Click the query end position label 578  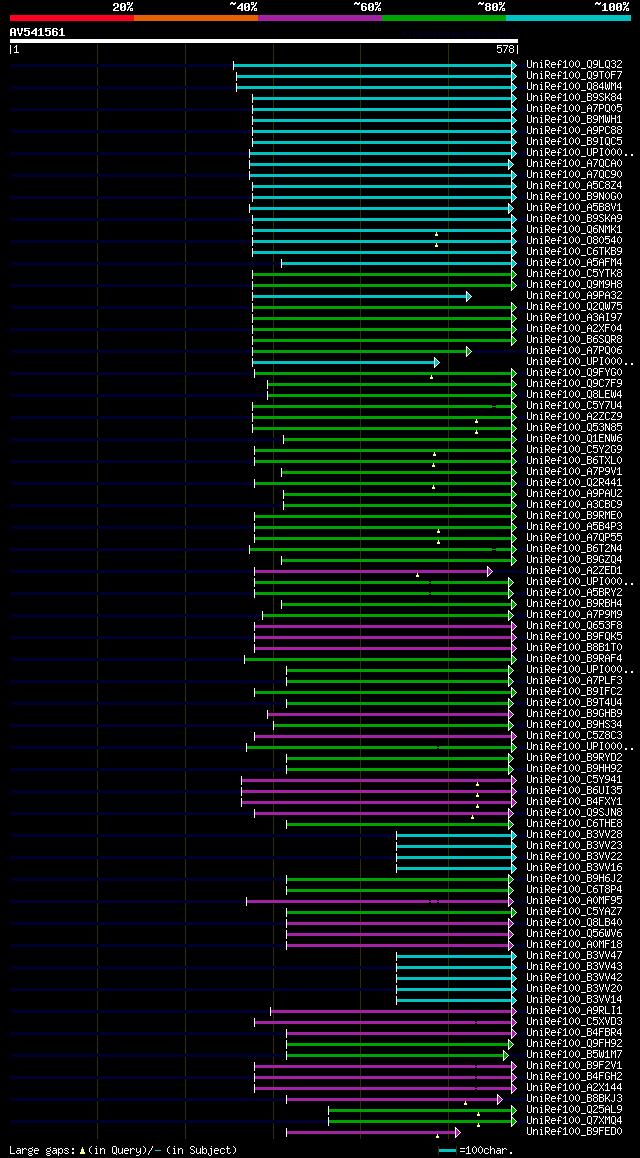(x=505, y=50)
